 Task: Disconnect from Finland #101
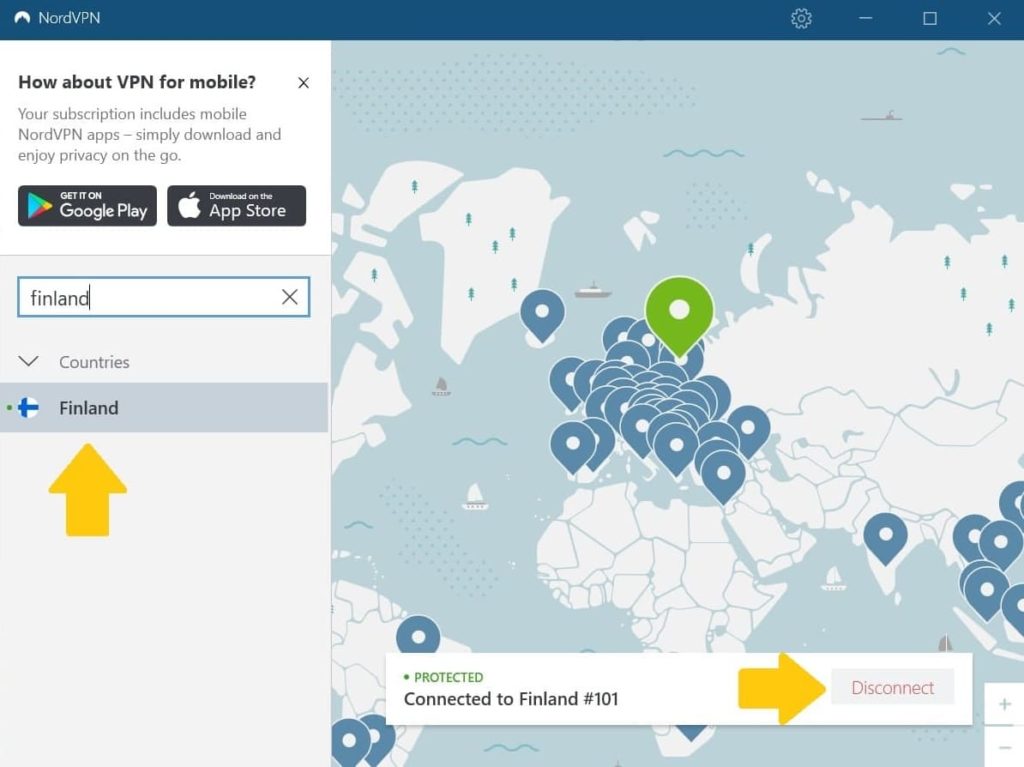click(x=892, y=687)
